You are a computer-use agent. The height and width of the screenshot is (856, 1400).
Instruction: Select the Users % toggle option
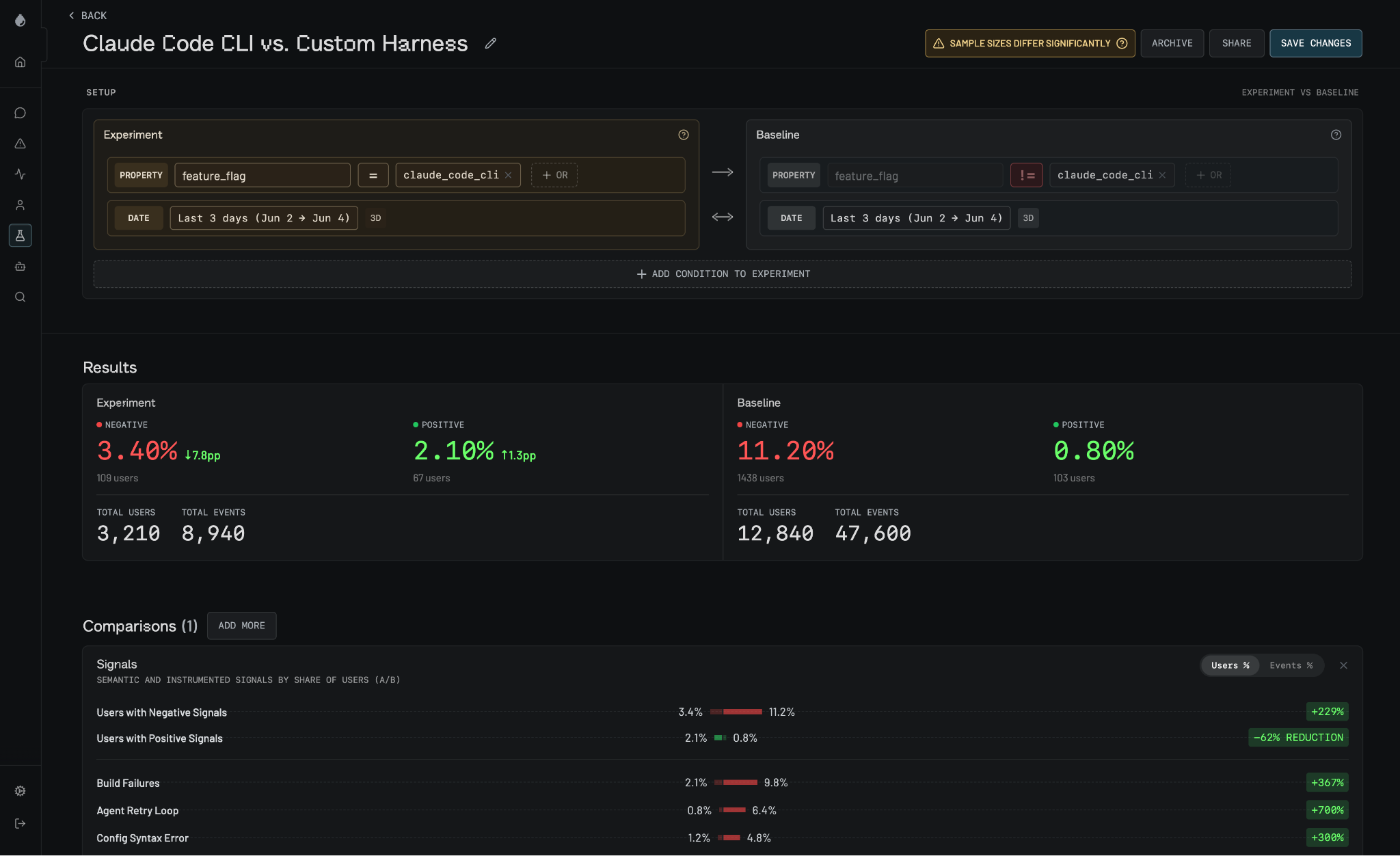pos(1230,665)
